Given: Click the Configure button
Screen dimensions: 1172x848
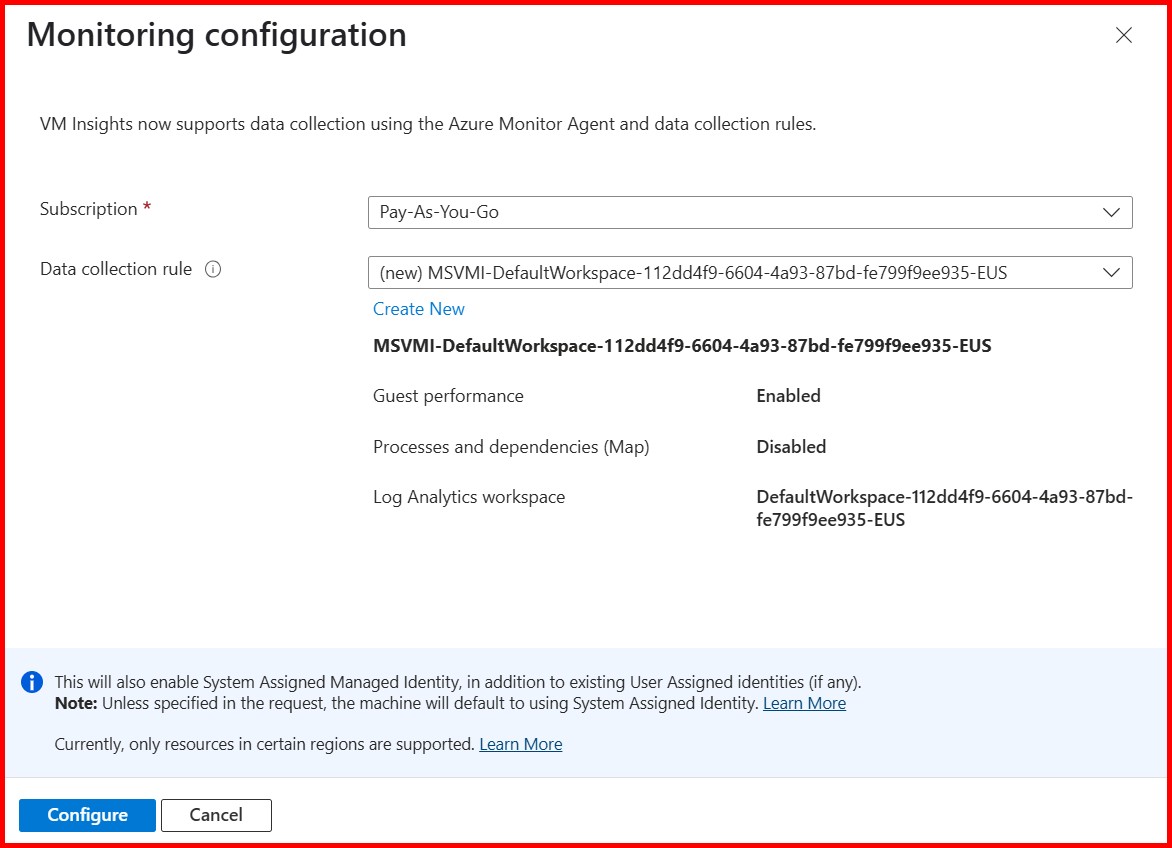Looking at the screenshot, I should (x=87, y=815).
